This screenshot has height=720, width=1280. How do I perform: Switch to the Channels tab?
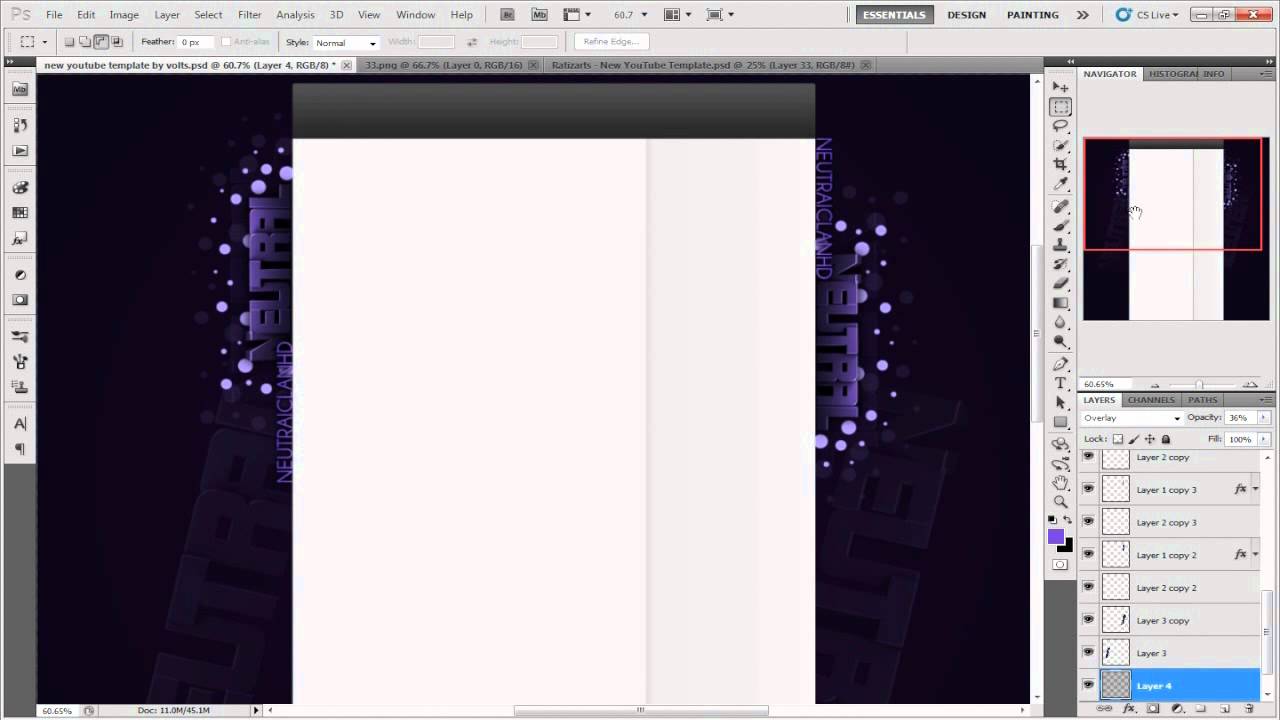[x=1151, y=400]
